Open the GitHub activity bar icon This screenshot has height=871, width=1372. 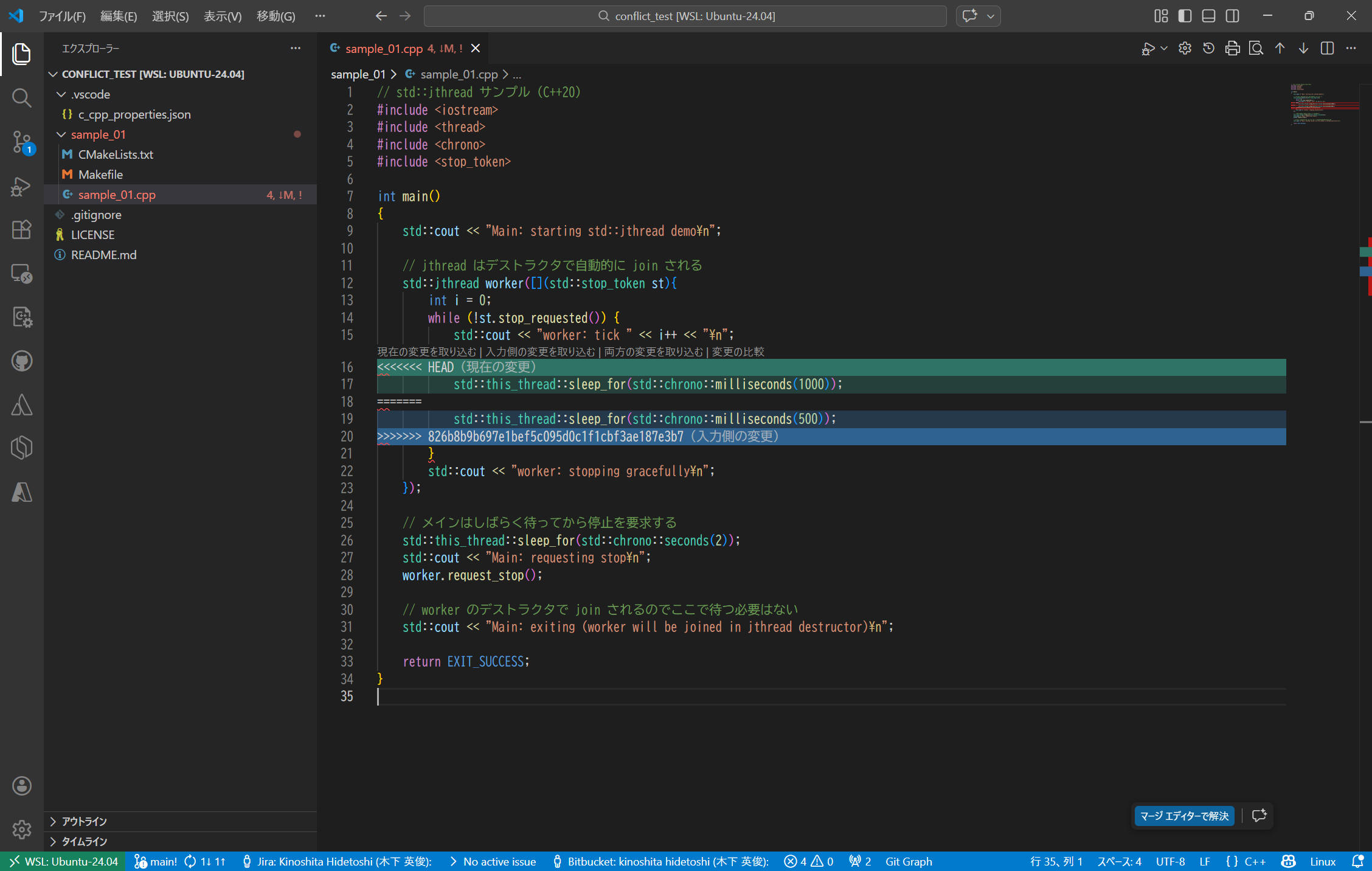22,361
